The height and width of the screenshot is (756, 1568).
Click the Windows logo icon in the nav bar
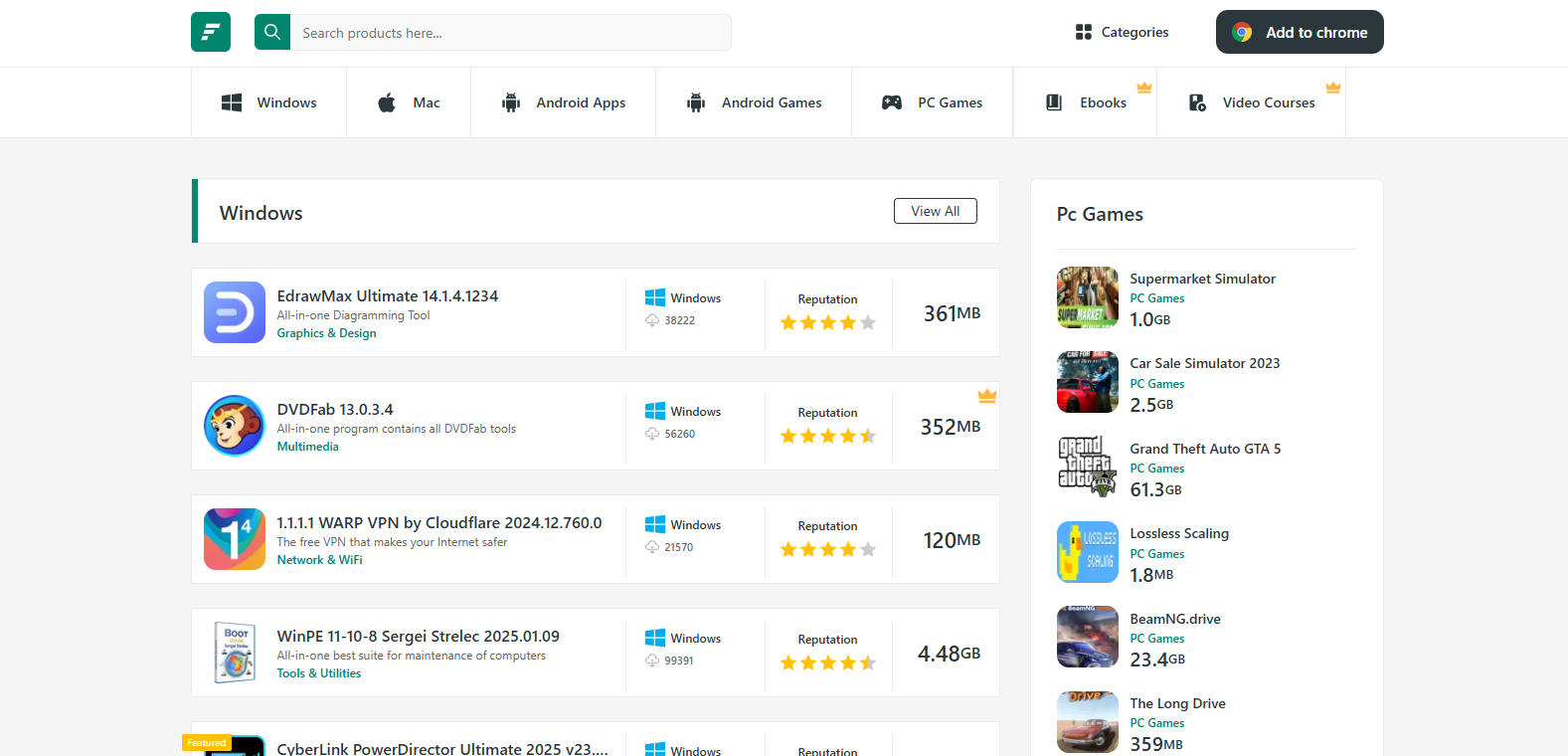(x=232, y=102)
